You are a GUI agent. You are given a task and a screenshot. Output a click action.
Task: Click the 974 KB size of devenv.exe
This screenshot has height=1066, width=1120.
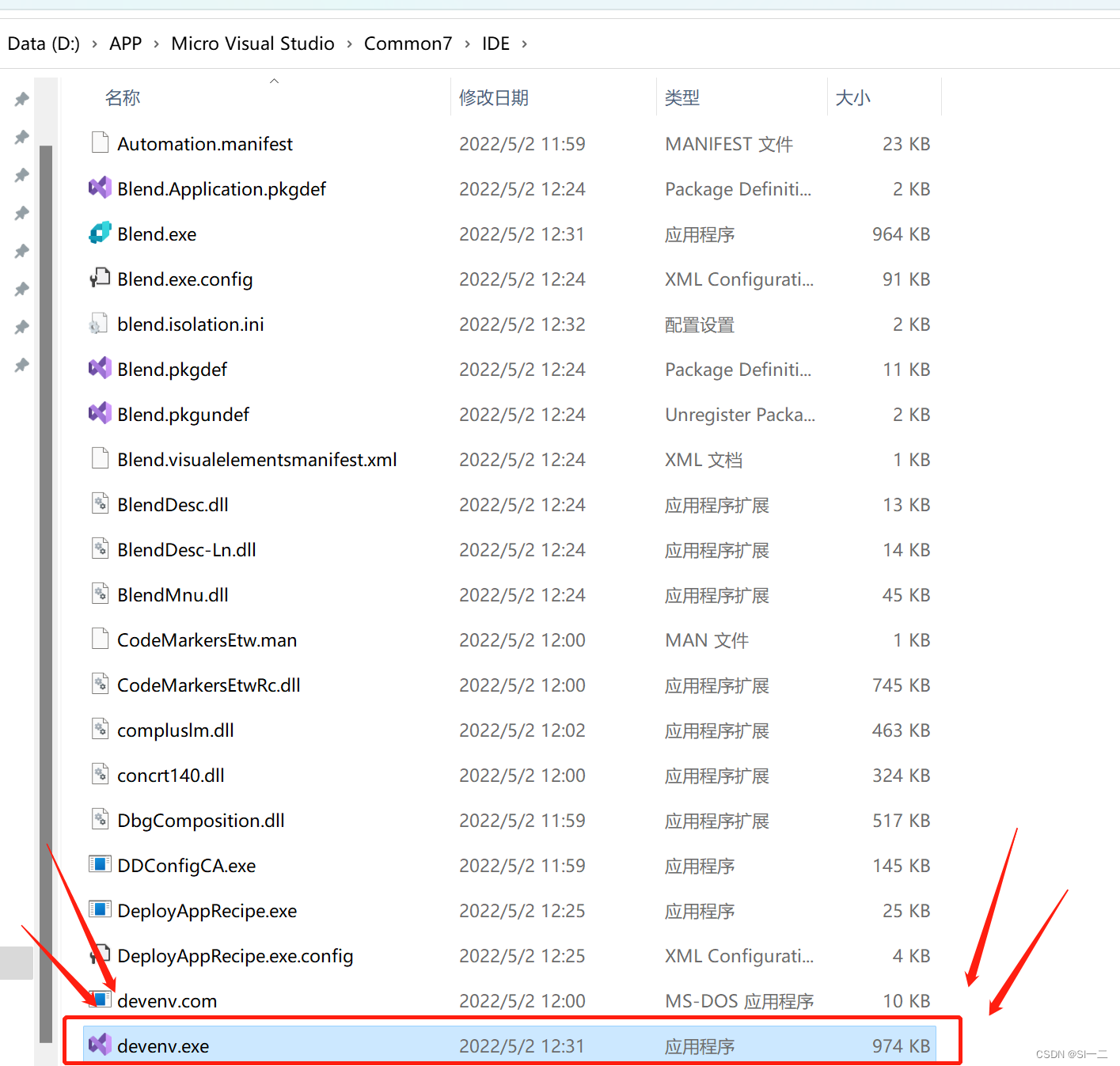tap(901, 1046)
